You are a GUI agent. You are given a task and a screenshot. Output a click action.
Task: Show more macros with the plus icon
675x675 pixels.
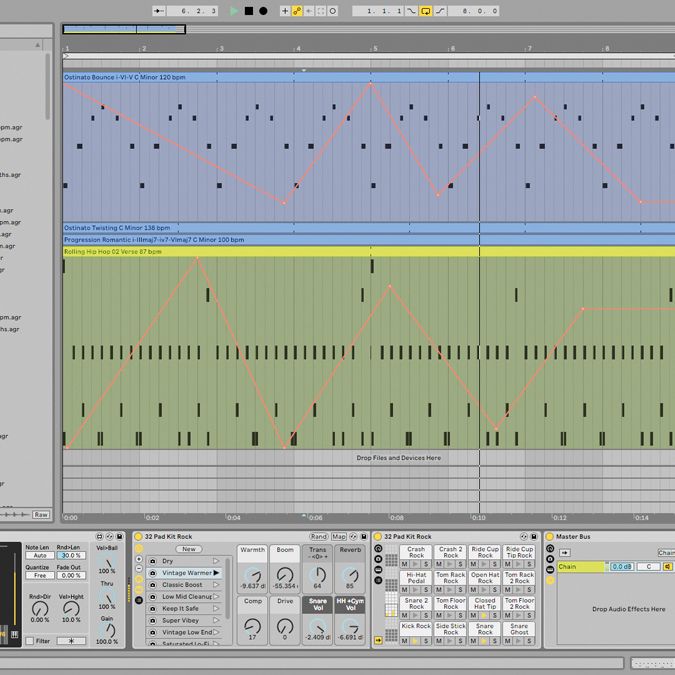point(139,559)
